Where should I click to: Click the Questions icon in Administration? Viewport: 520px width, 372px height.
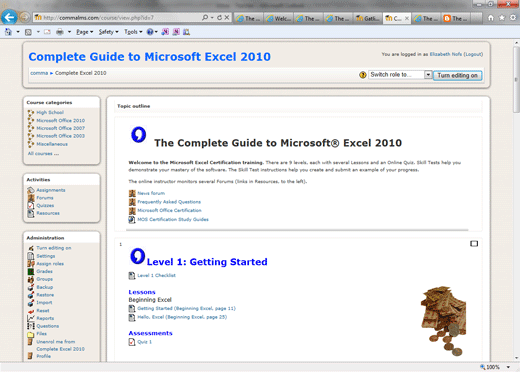(x=31, y=326)
